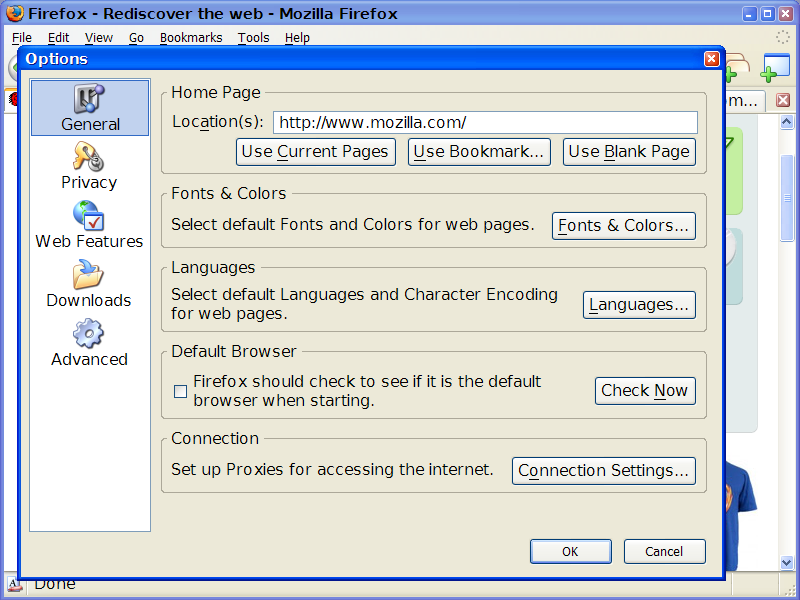Click Use Current Pages button

click(x=315, y=152)
